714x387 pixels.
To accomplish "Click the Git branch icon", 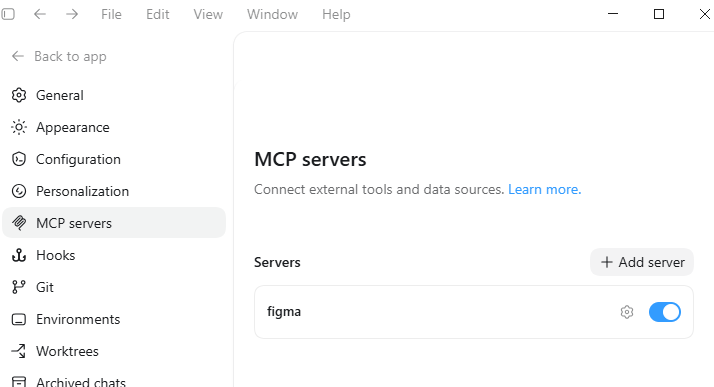I will [x=19, y=287].
